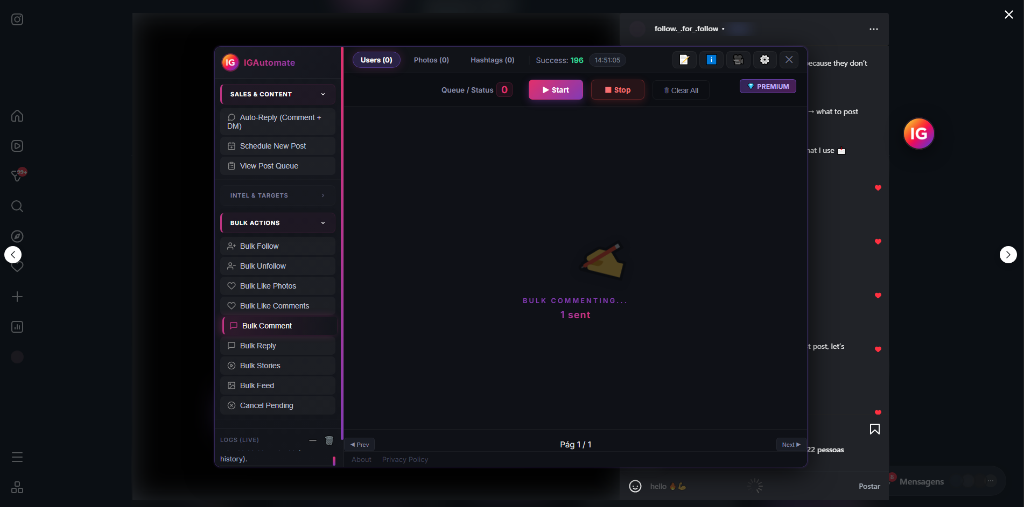1024x507 pixels.
Task: Collapse the Bulk Actions section
Action: pyautogui.click(x=278, y=223)
